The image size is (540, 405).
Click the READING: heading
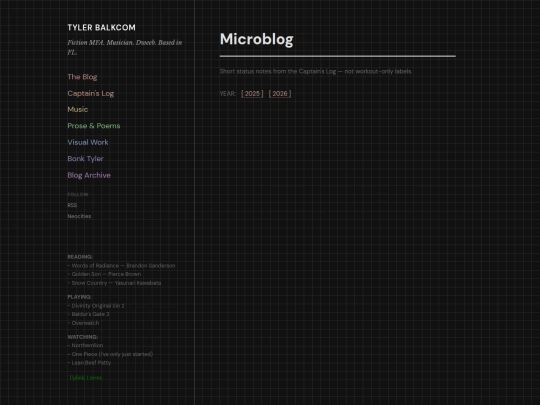80,257
